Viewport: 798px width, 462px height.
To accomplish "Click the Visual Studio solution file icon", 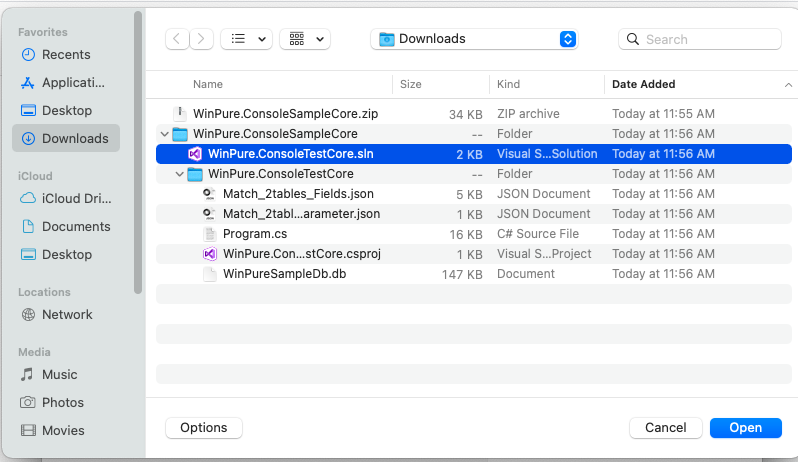I will (x=195, y=154).
